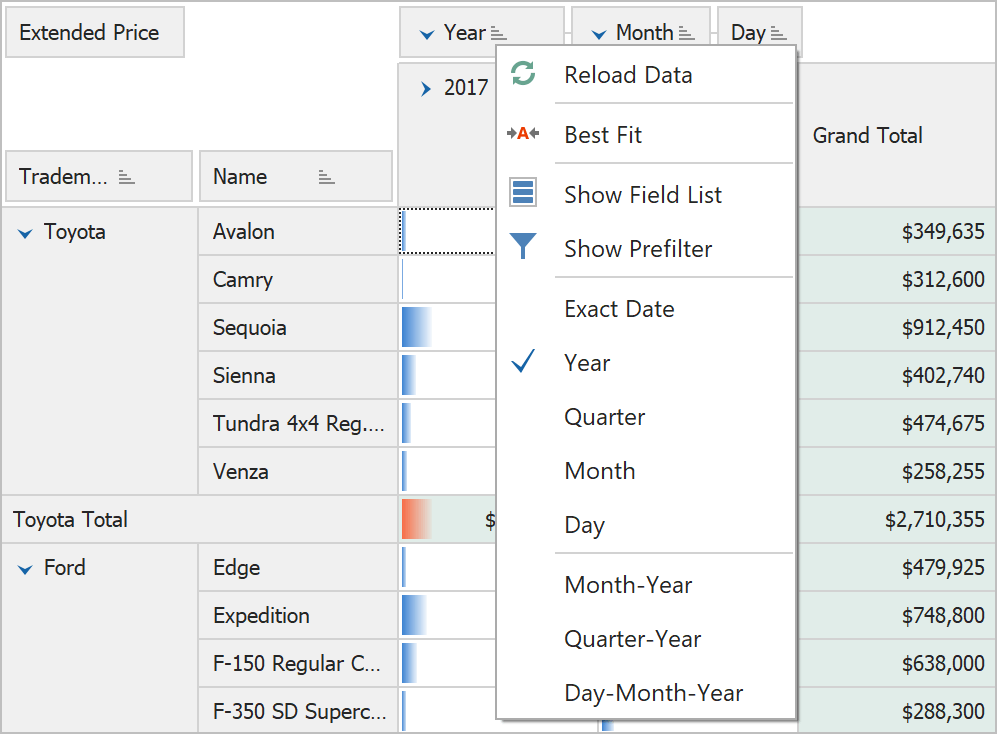The height and width of the screenshot is (734, 998).
Task: Choose Quarter grouping in the menu
Action: [x=604, y=417]
